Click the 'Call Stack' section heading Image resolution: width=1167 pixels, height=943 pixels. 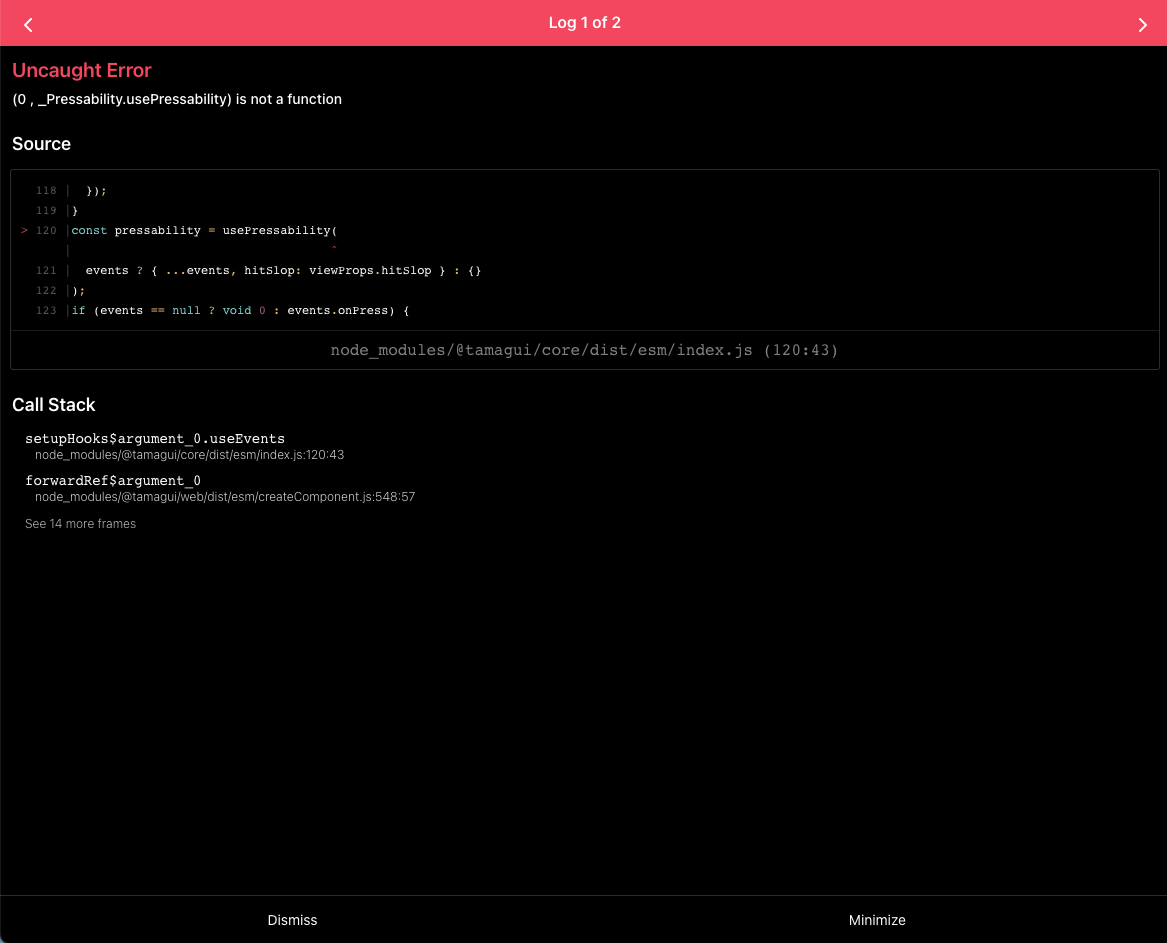point(54,404)
